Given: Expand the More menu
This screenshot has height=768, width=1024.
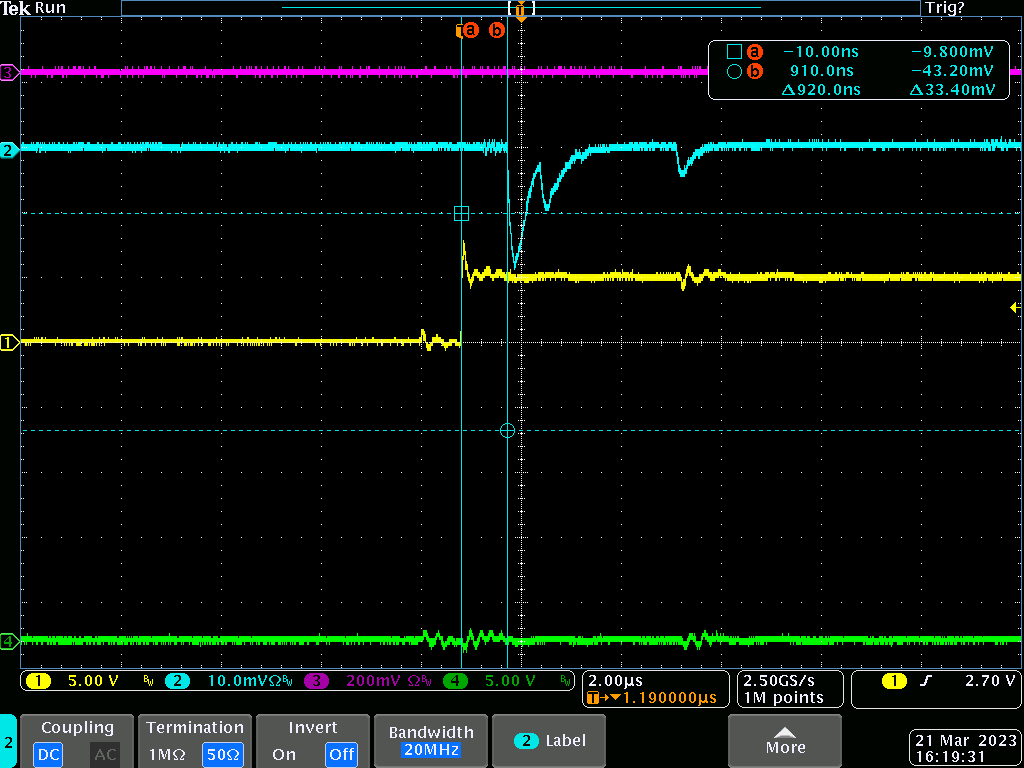Looking at the screenshot, I should pyautogui.click(x=785, y=741).
